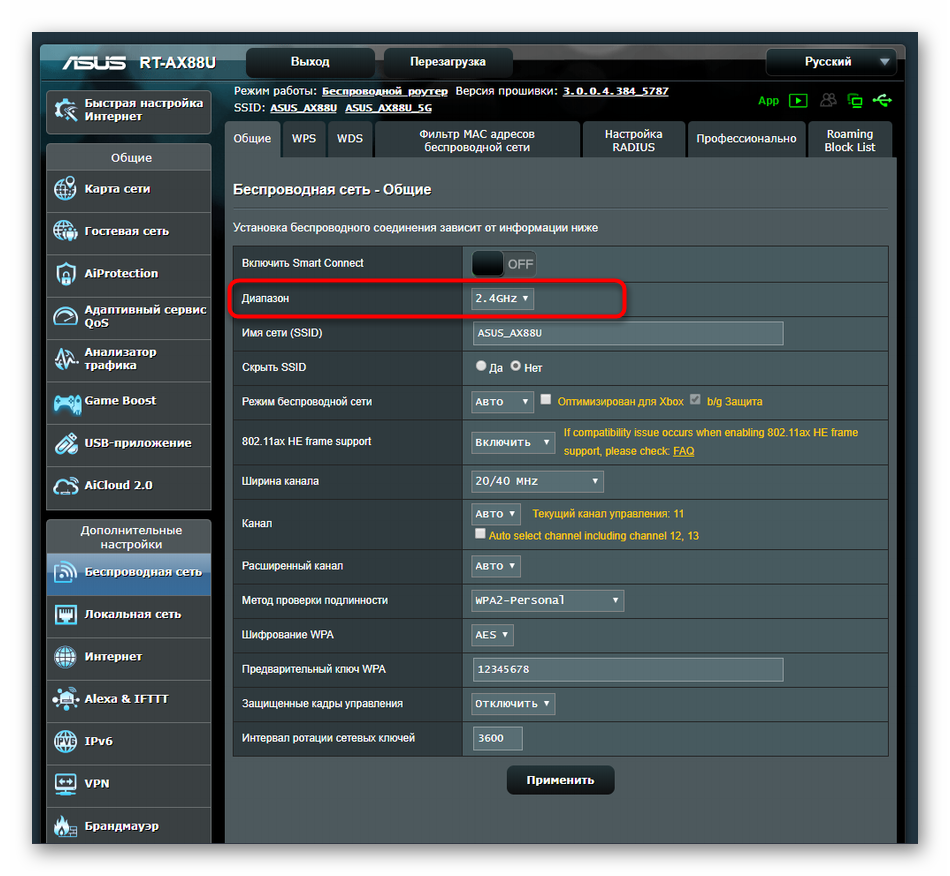Click the USB status icon in header
This screenshot has height=876, width=950.
point(881,100)
